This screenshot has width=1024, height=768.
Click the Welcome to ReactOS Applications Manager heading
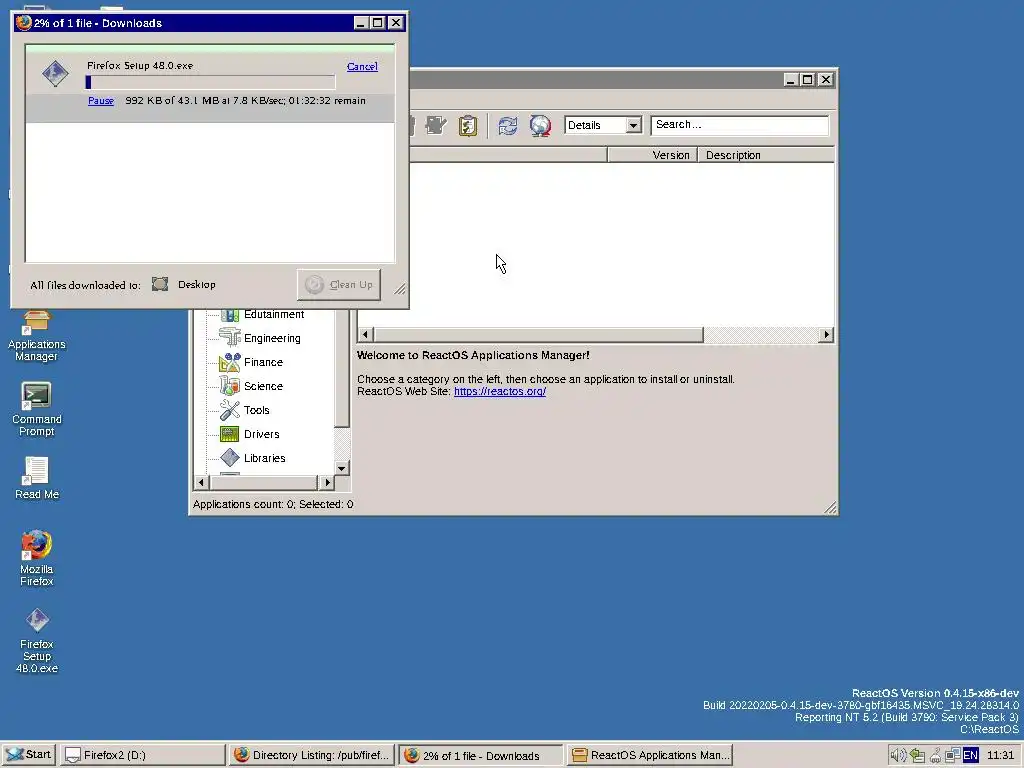pyautogui.click(x=473, y=355)
